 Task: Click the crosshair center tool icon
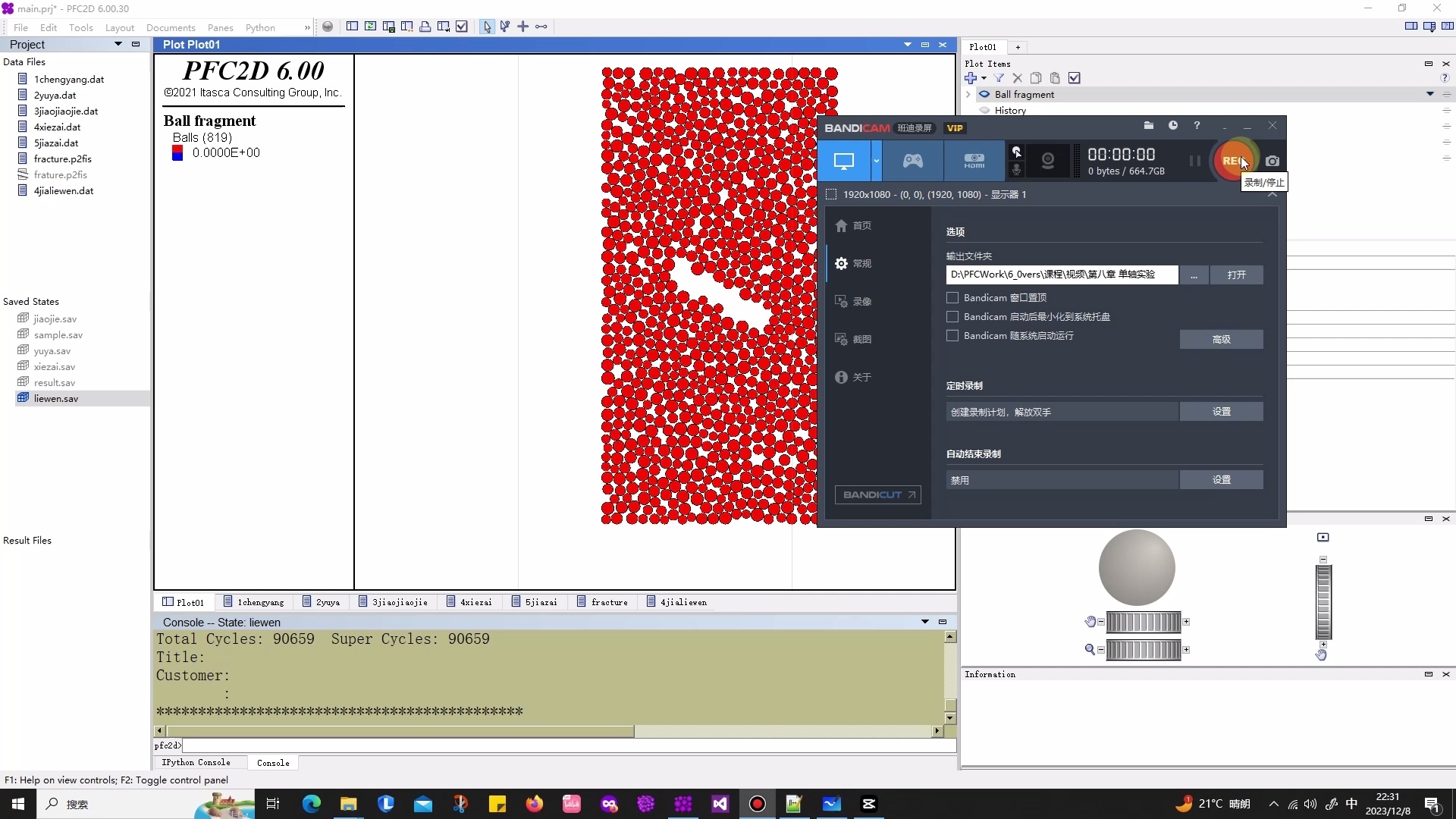click(522, 27)
